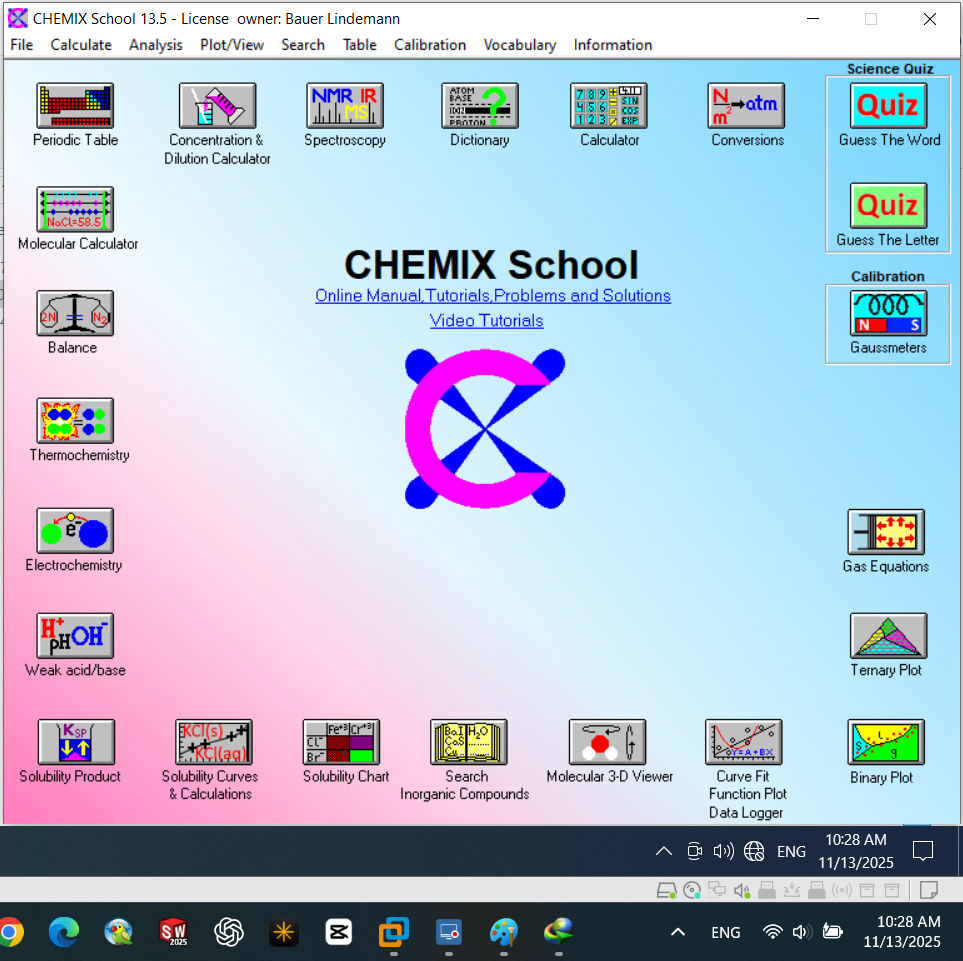Open the Dictionary icon

pyautogui.click(x=480, y=106)
